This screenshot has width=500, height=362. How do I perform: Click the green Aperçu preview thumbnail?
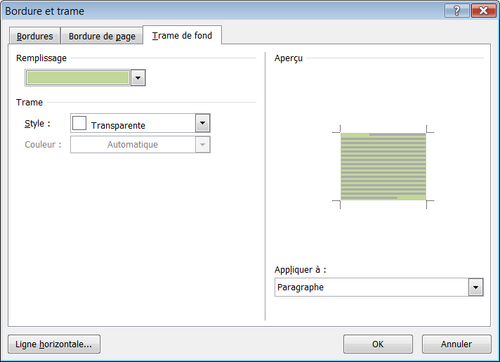click(x=383, y=167)
